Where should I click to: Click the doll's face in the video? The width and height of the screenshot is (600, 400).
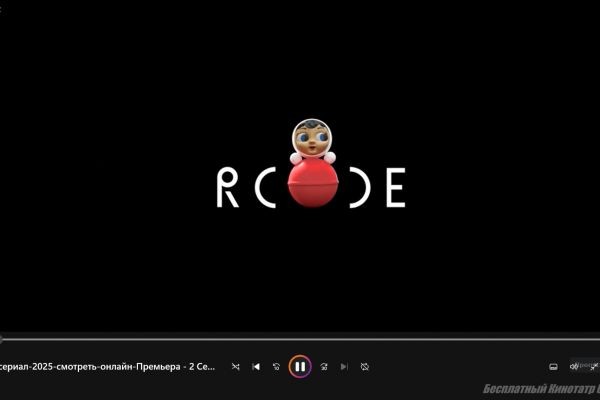(x=312, y=138)
